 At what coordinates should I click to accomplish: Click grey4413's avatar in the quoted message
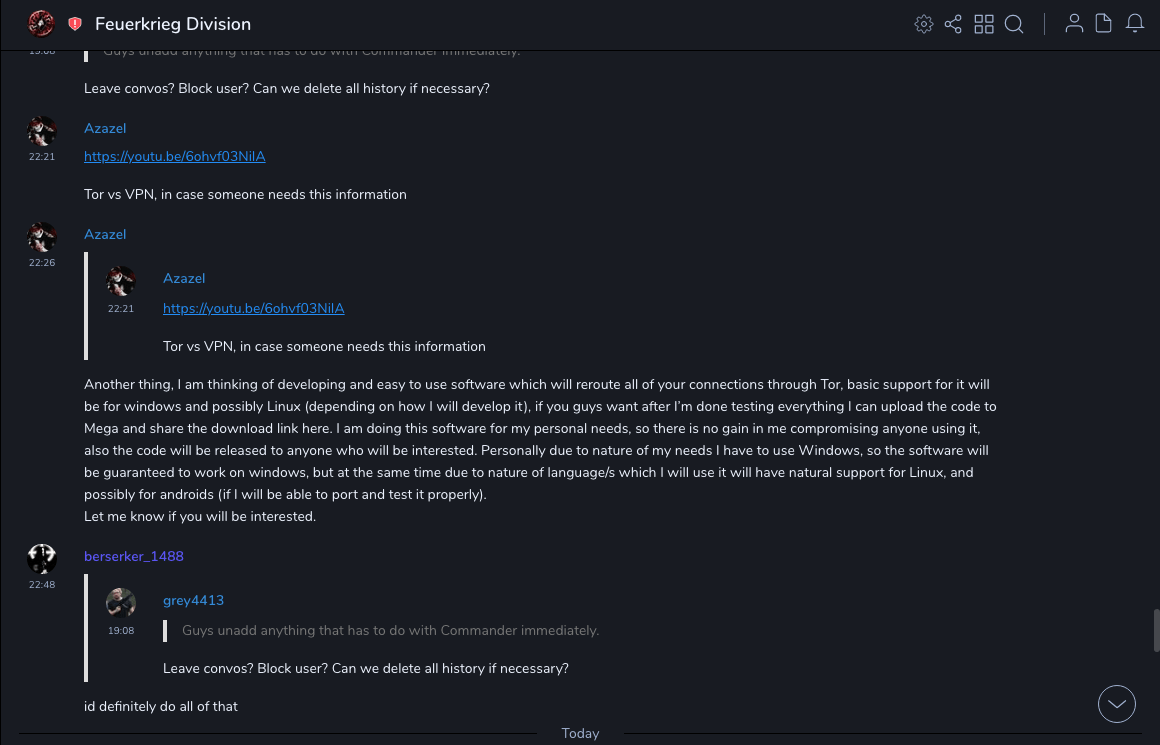[121, 603]
